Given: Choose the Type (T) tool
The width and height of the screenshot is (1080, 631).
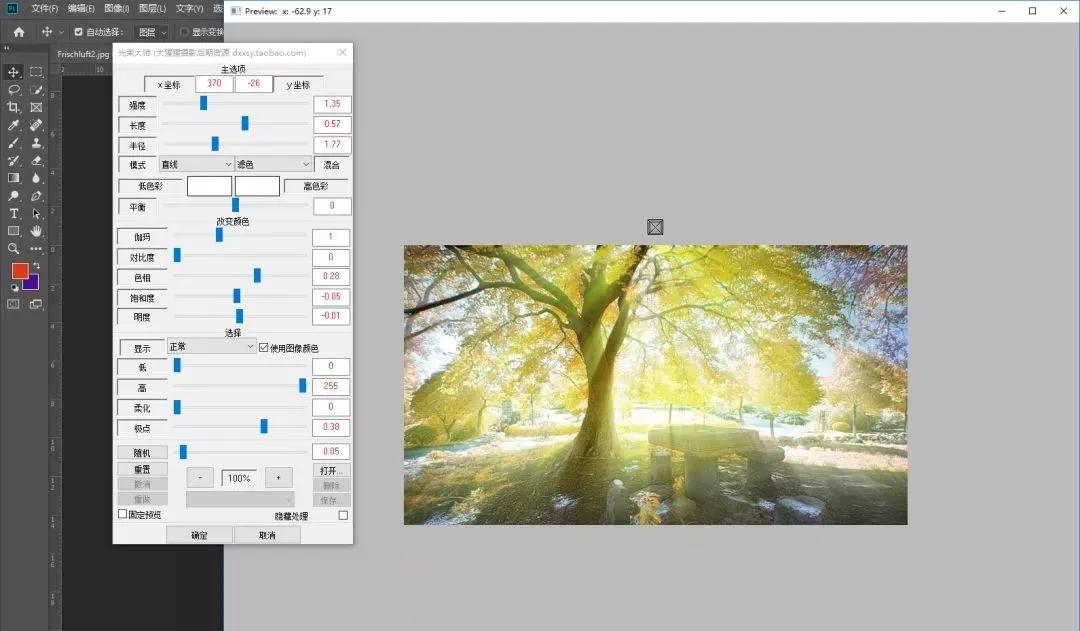Looking at the screenshot, I should point(14,213).
